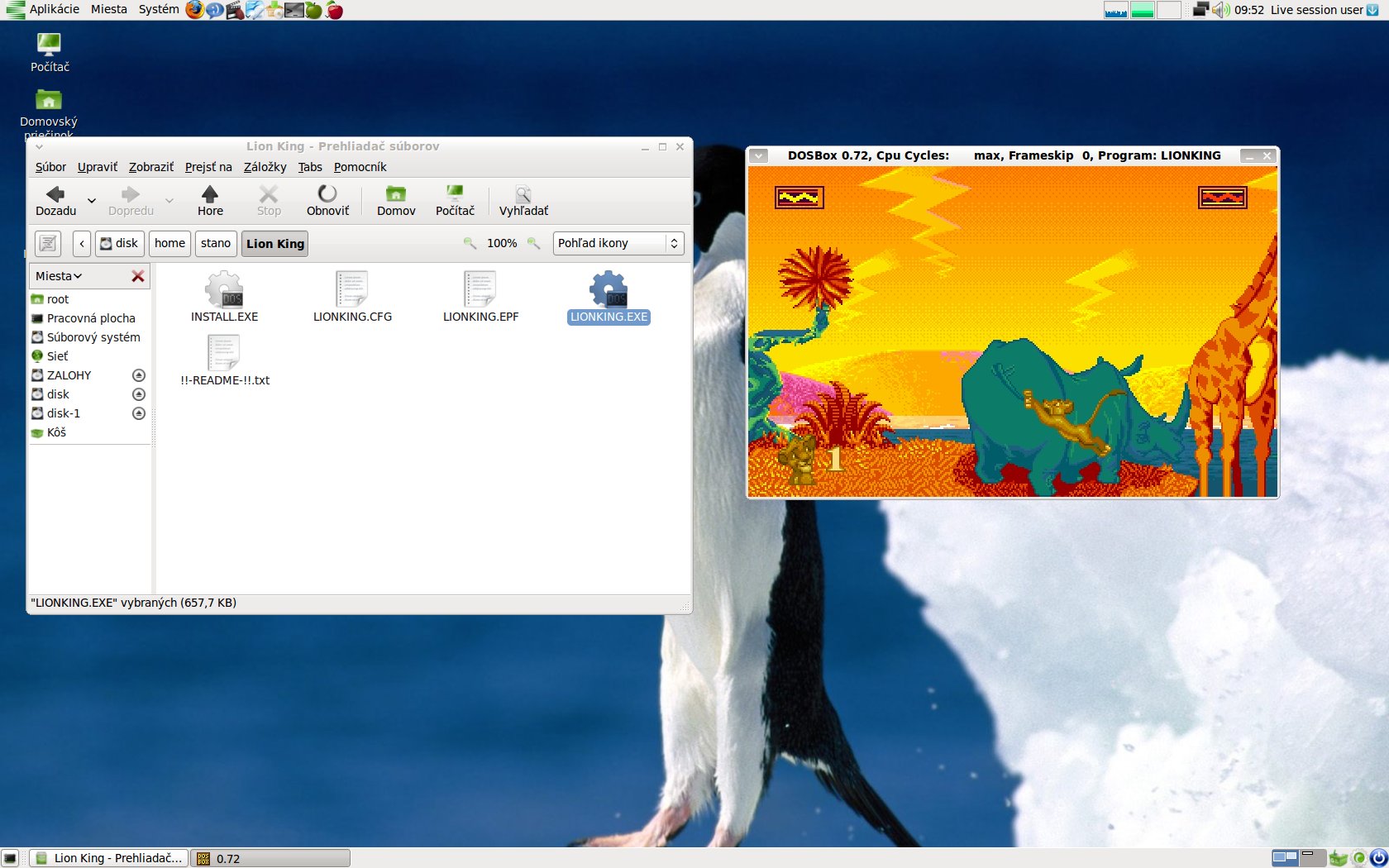Open the DOSBox window menu arrow
The image size is (1389, 868).
pyautogui.click(x=759, y=155)
